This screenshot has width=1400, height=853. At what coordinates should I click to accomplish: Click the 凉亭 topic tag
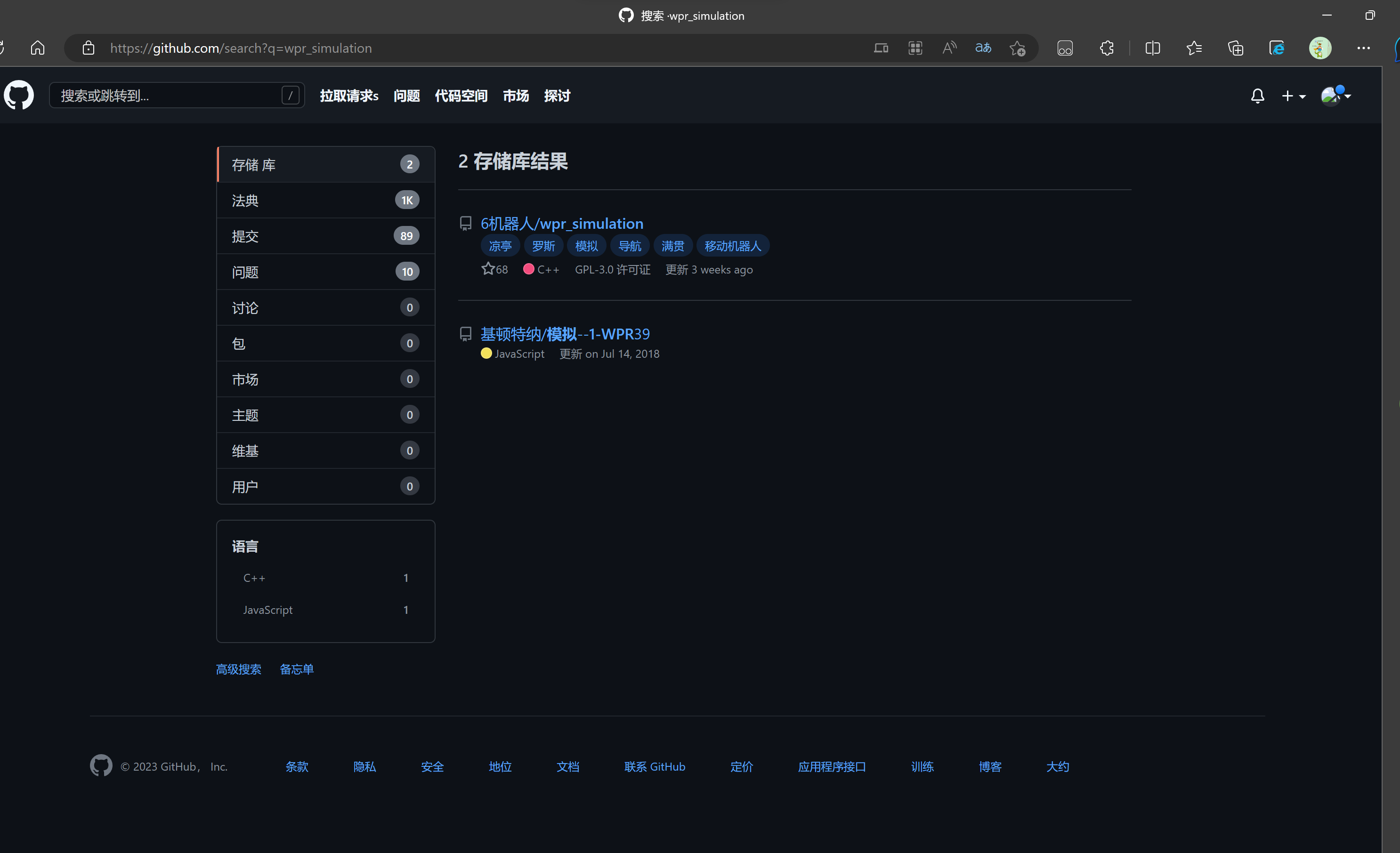pyautogui.click(x=500, y=246)
